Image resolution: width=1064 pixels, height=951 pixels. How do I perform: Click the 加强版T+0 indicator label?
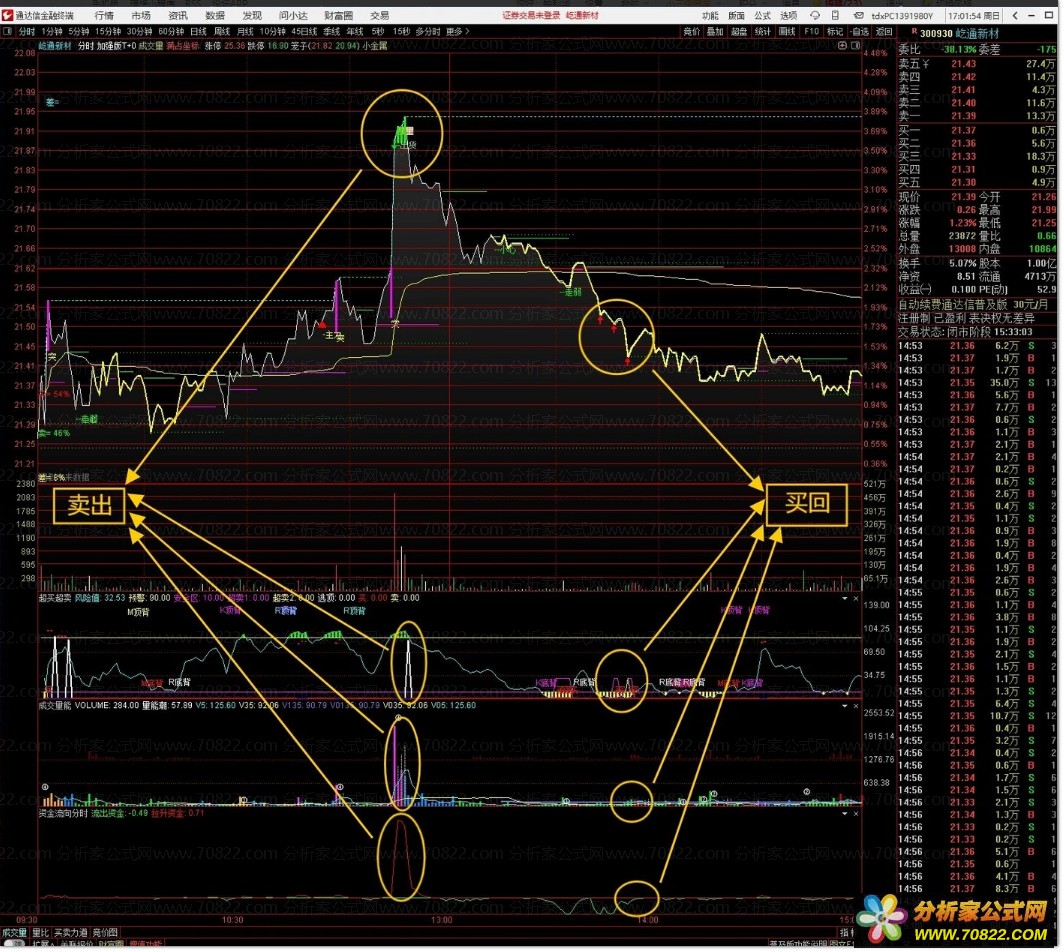pos(116,45)
